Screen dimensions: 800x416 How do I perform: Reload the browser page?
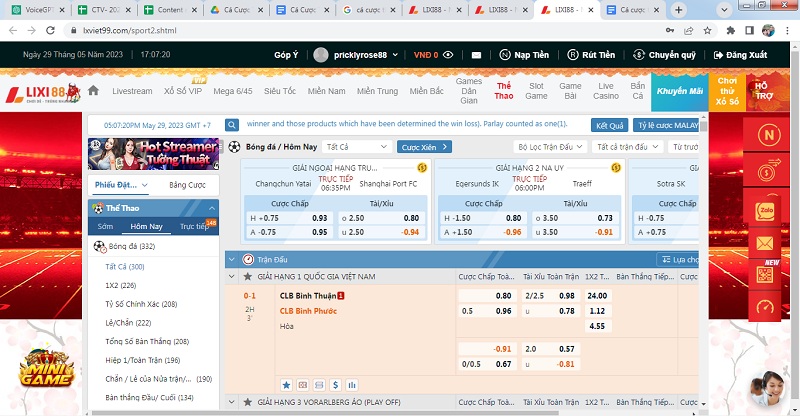tap(50, 30)
